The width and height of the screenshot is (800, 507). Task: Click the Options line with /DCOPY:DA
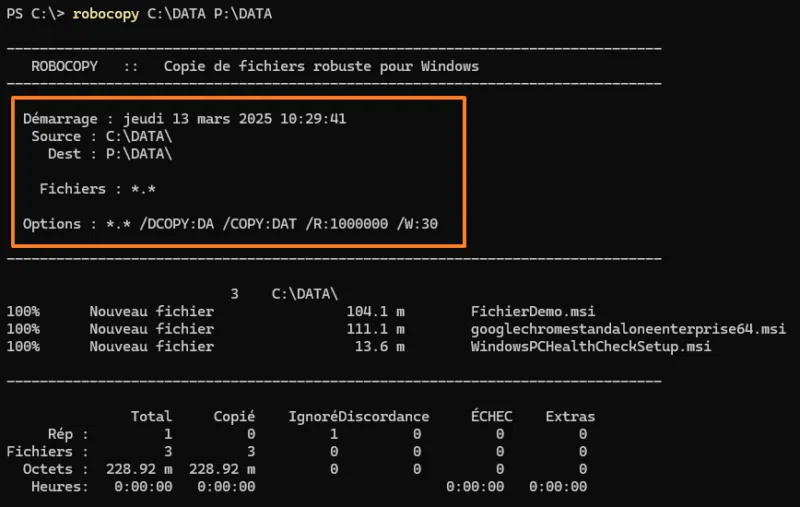230,223
